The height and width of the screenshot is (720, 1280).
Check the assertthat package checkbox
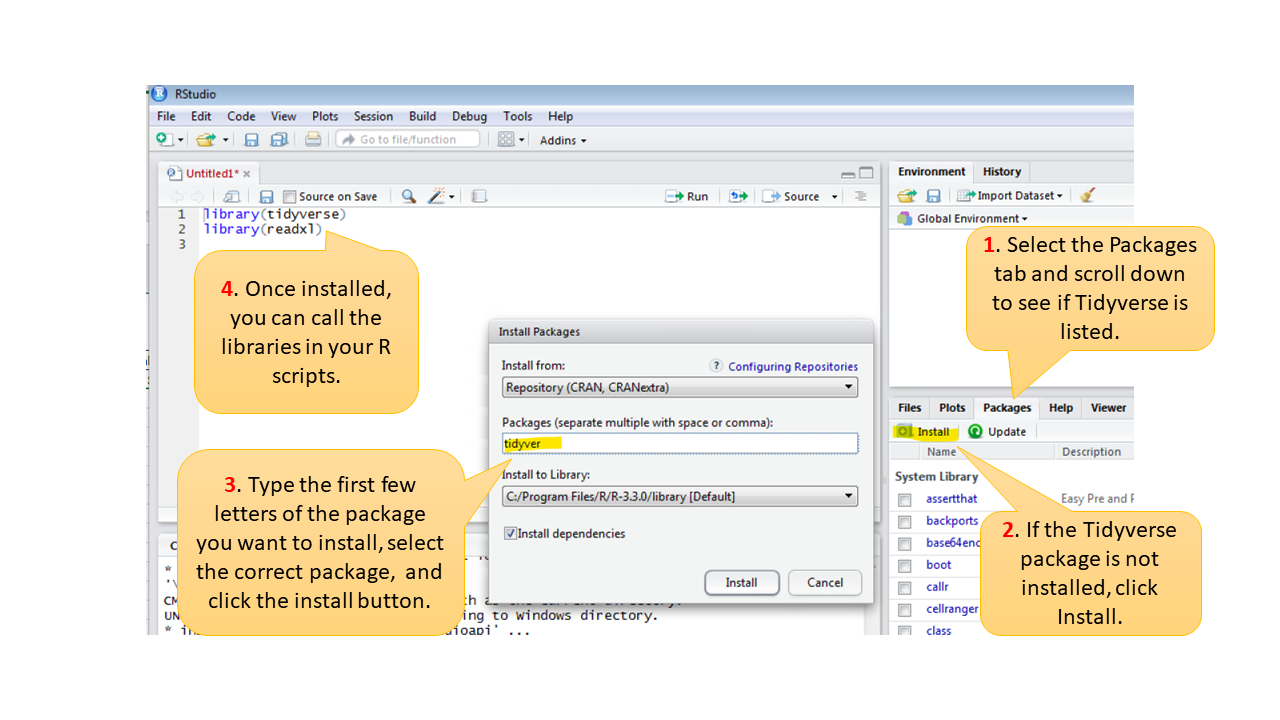tap(905, 500)
